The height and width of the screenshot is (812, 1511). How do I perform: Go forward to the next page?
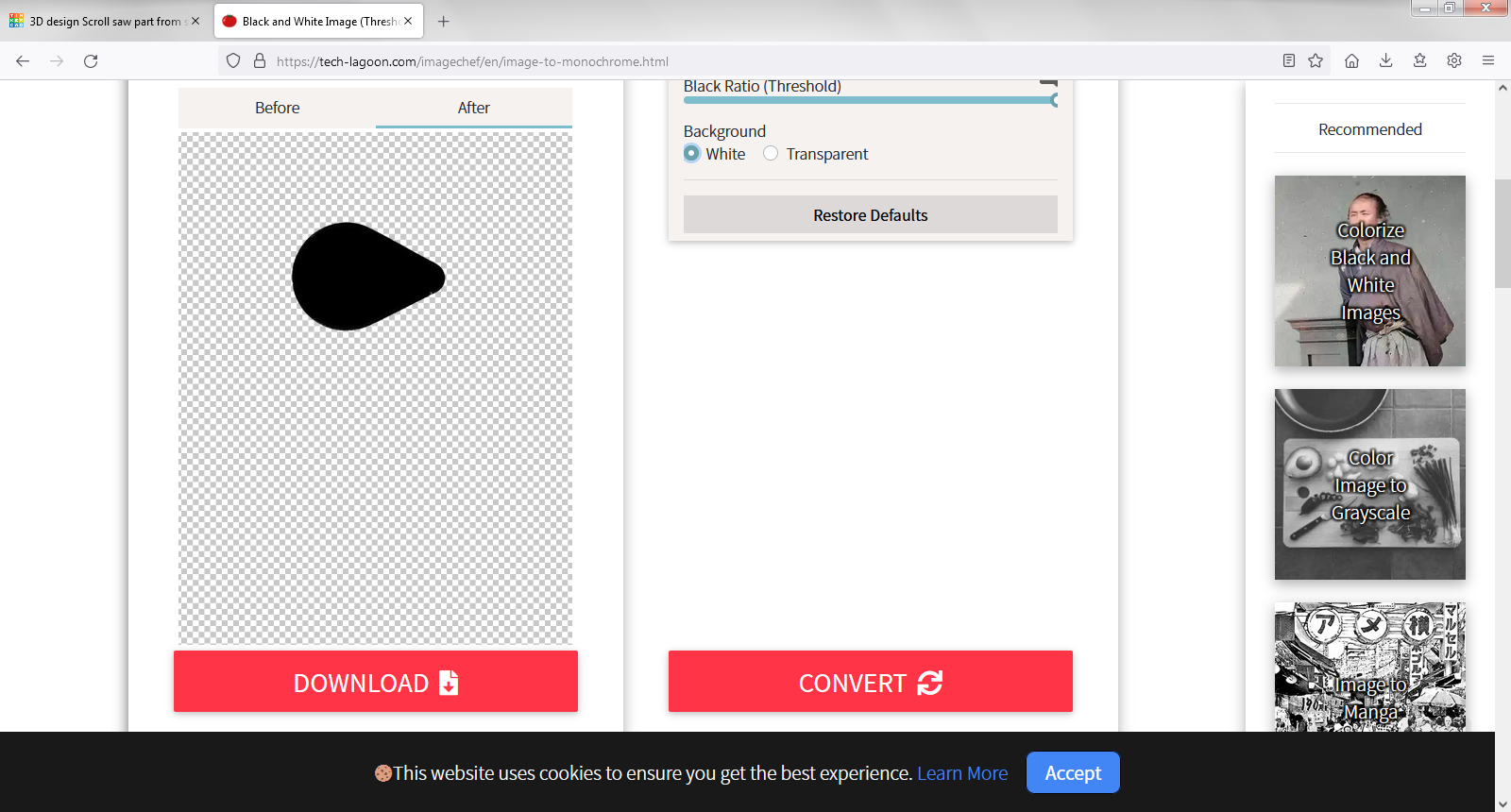(57, 61)
